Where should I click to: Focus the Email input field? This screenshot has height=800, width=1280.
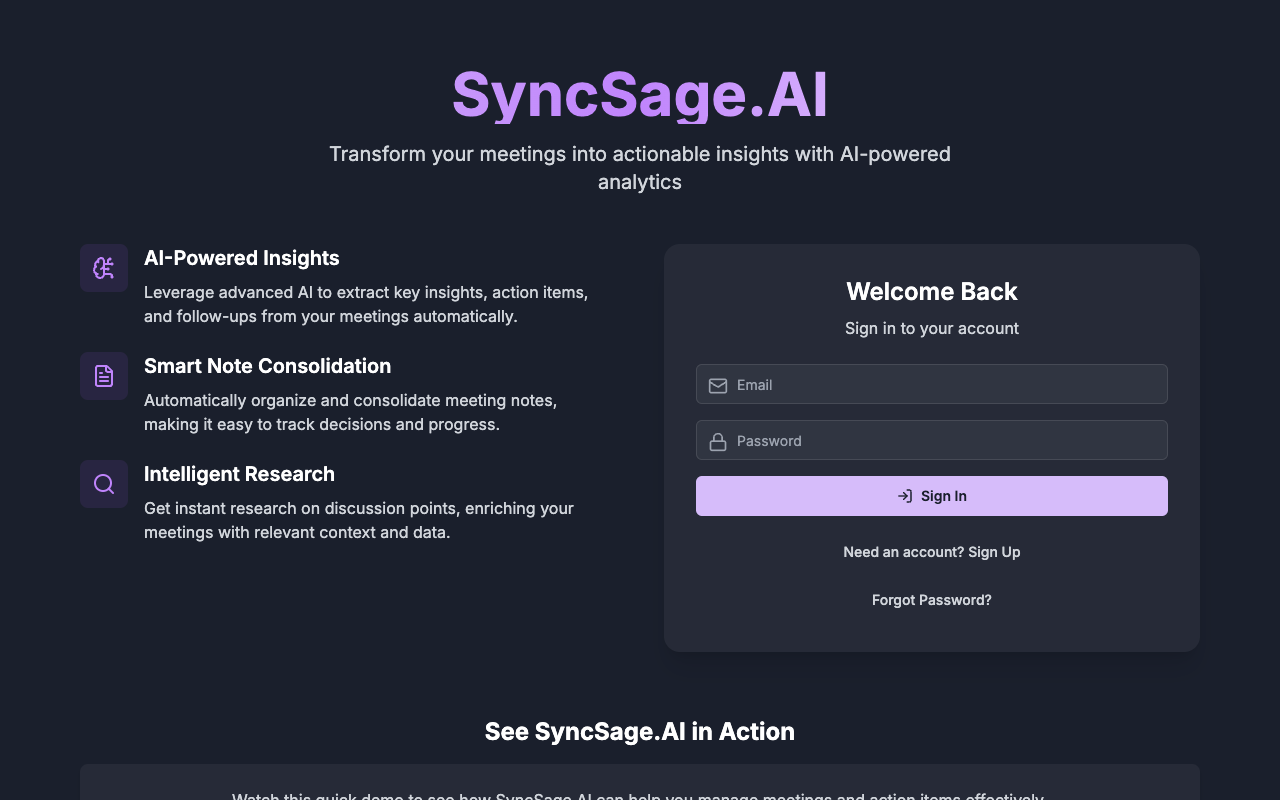point(932,384)
